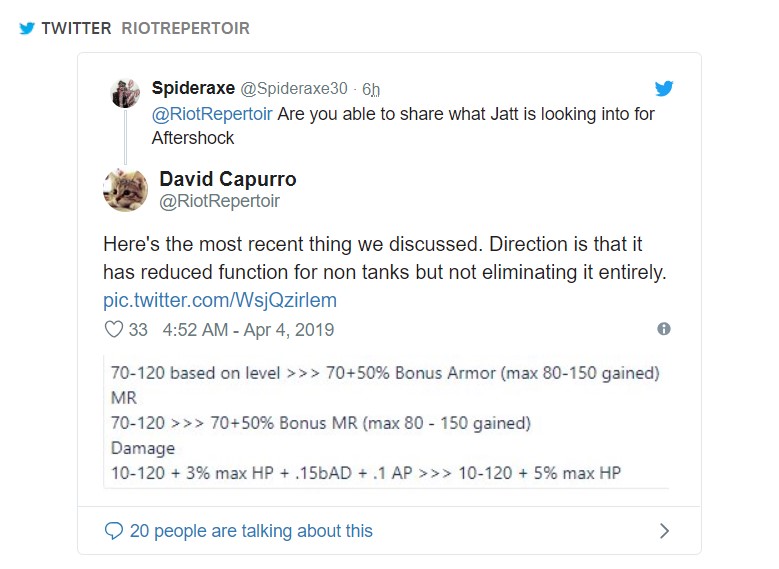This screenshot has height=569, width=779.
Task: Click the speech bubble reply icon
Action: tap(114, 531)
